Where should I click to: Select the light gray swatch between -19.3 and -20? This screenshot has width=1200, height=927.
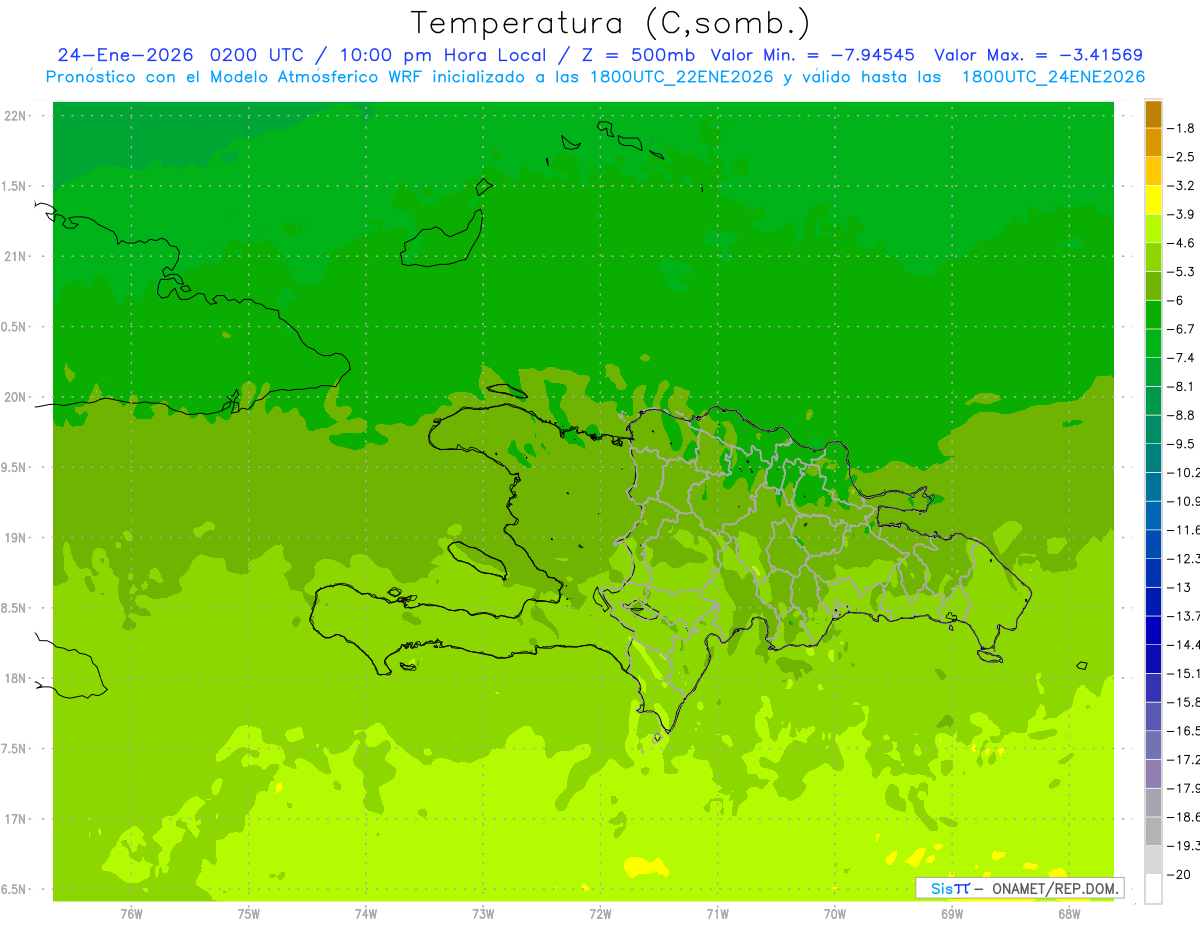[1153, 860]
